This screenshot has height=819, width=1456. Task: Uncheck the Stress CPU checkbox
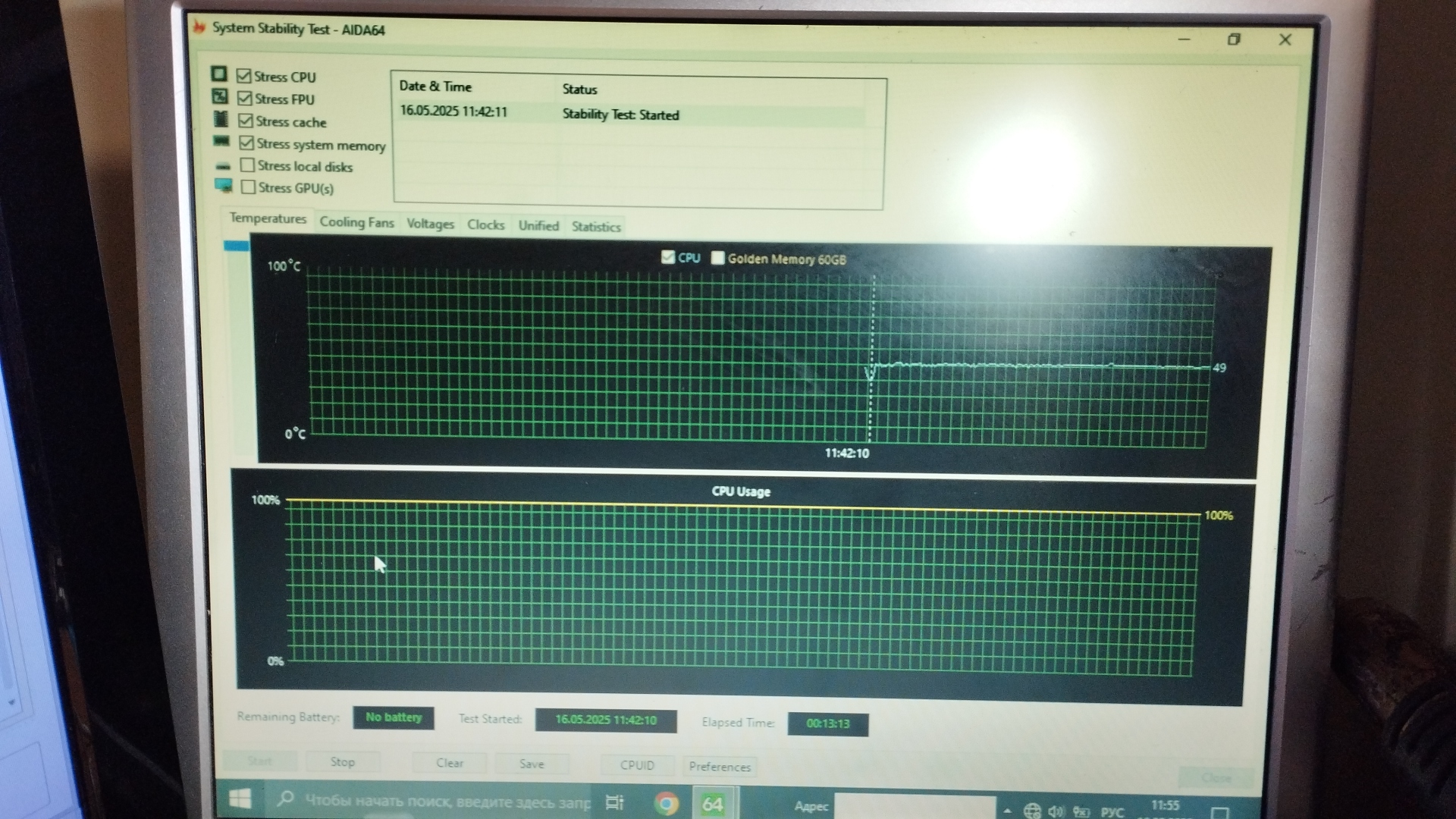coord(244,76)
